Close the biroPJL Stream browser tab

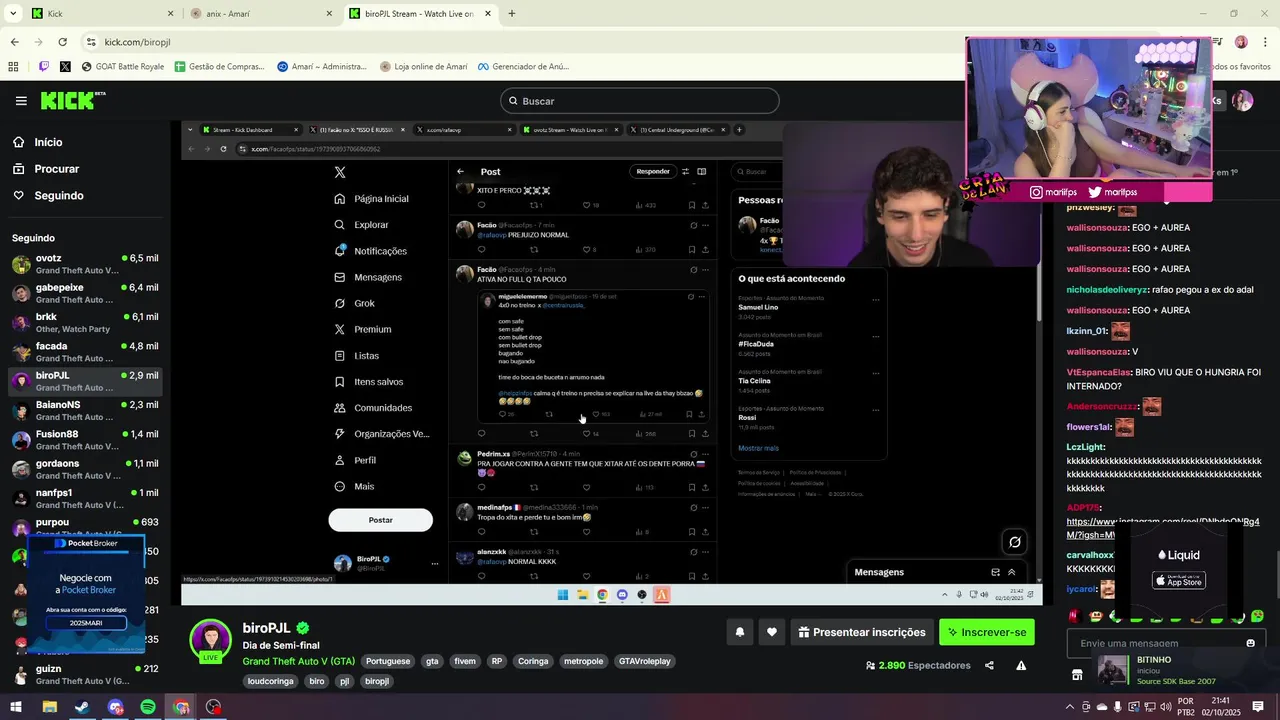point(488,14)
